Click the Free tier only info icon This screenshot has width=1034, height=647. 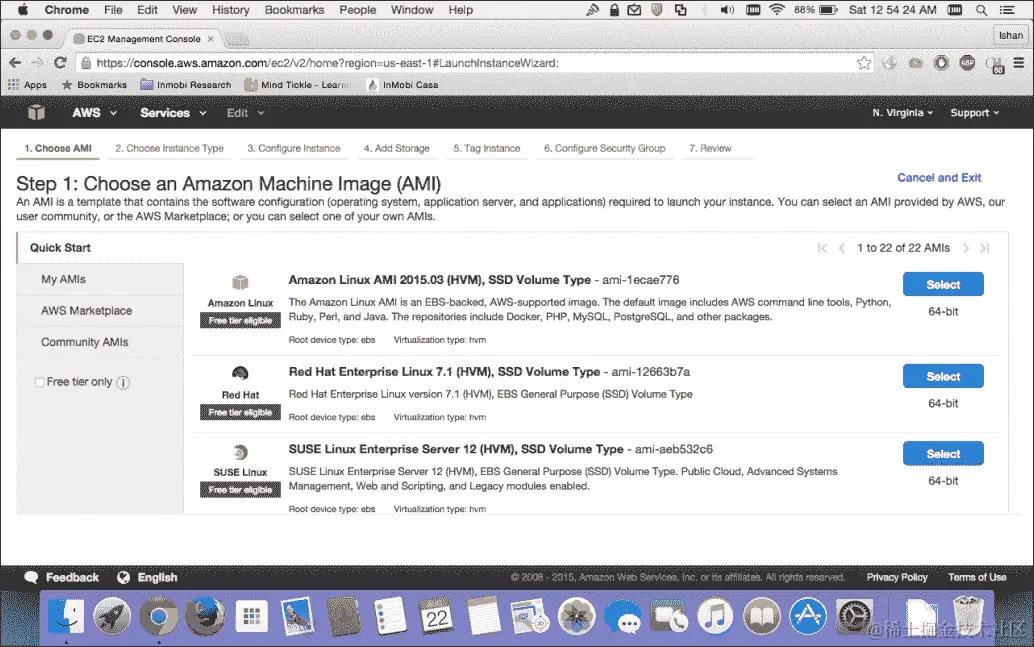click(123, 383)
